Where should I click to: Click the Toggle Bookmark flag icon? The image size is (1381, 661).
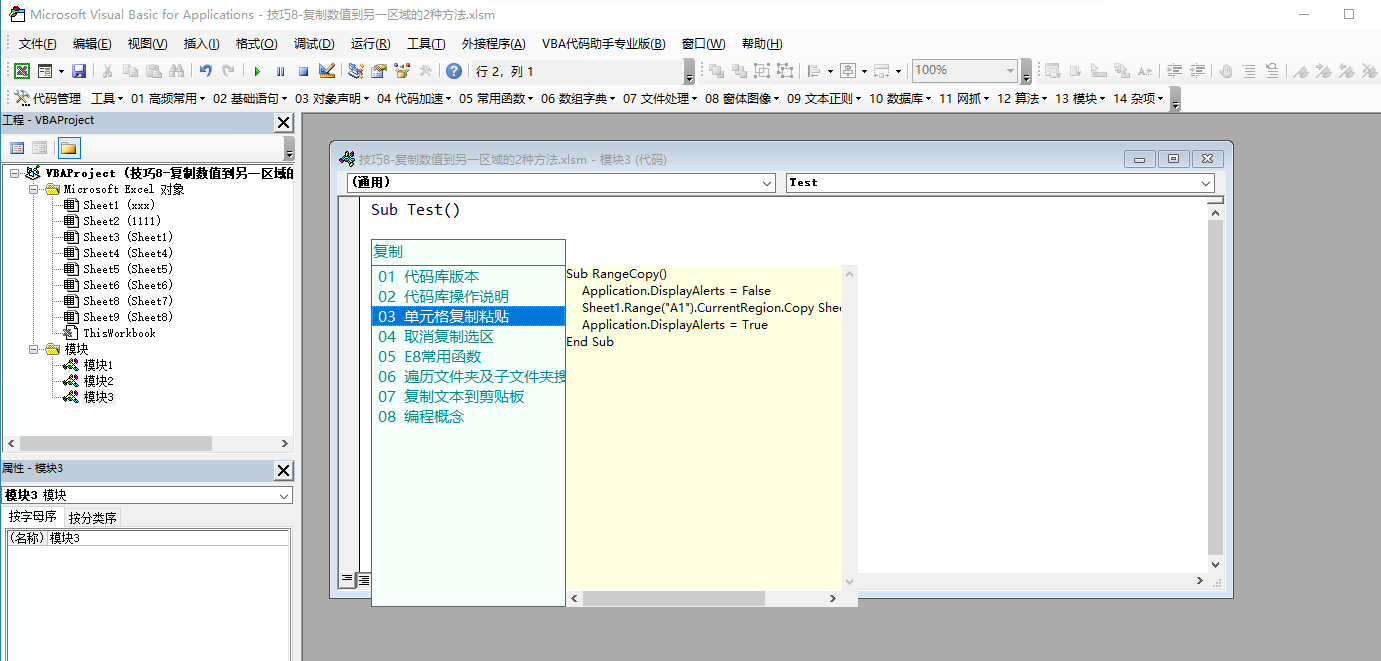click(x=1300, y=71)
